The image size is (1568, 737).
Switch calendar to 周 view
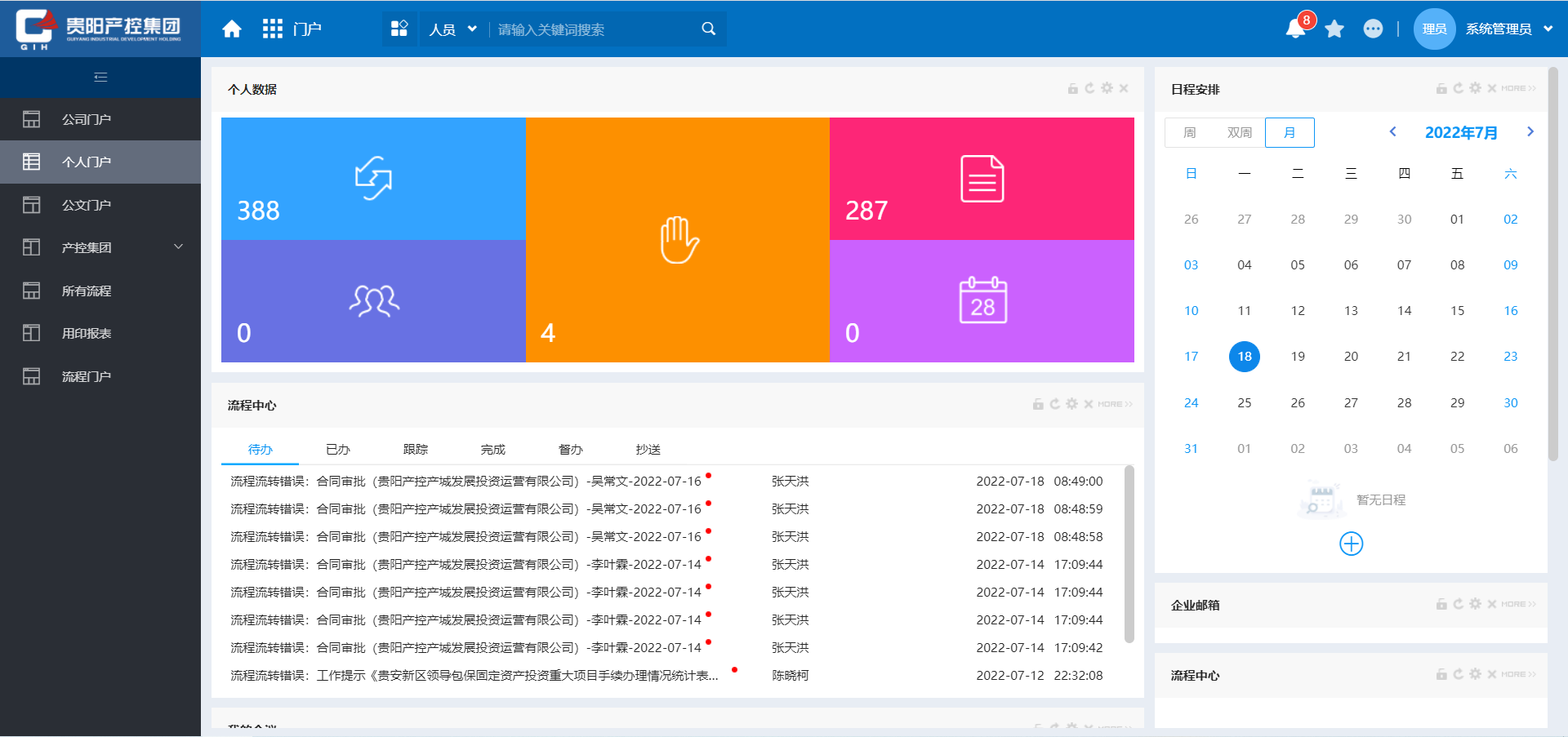[x=1190, y=132]
